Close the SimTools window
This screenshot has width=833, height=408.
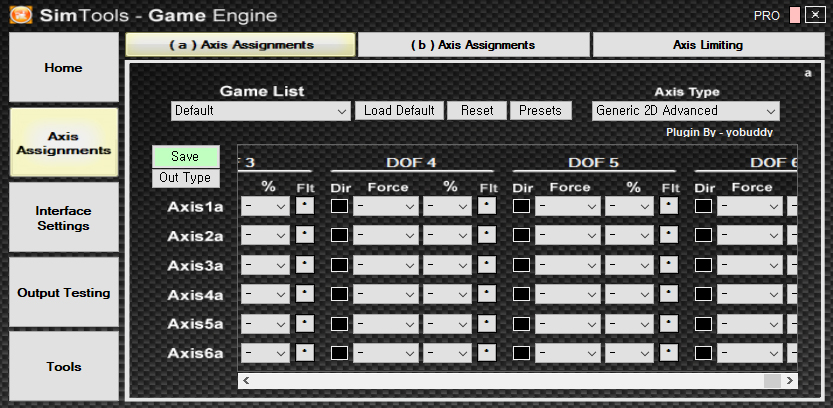pyautogui.click(x=815, y=15)
